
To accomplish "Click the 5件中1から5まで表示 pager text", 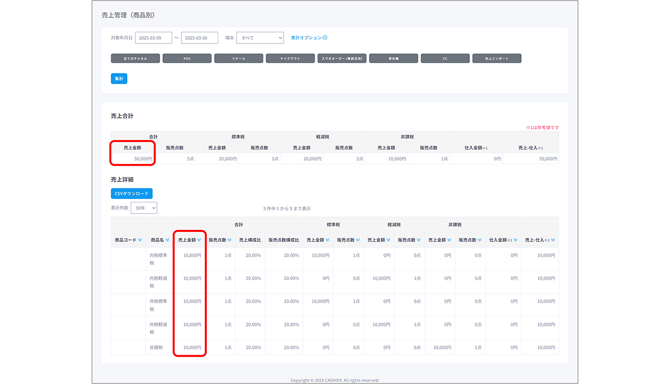I will 287,208.
